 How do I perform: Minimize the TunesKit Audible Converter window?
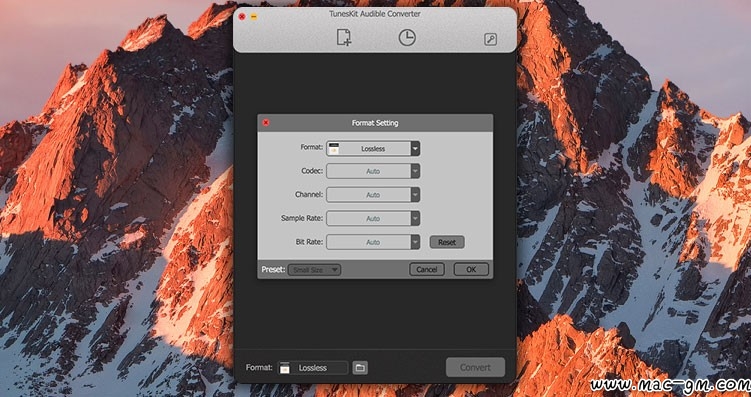(x=254, y=17)
